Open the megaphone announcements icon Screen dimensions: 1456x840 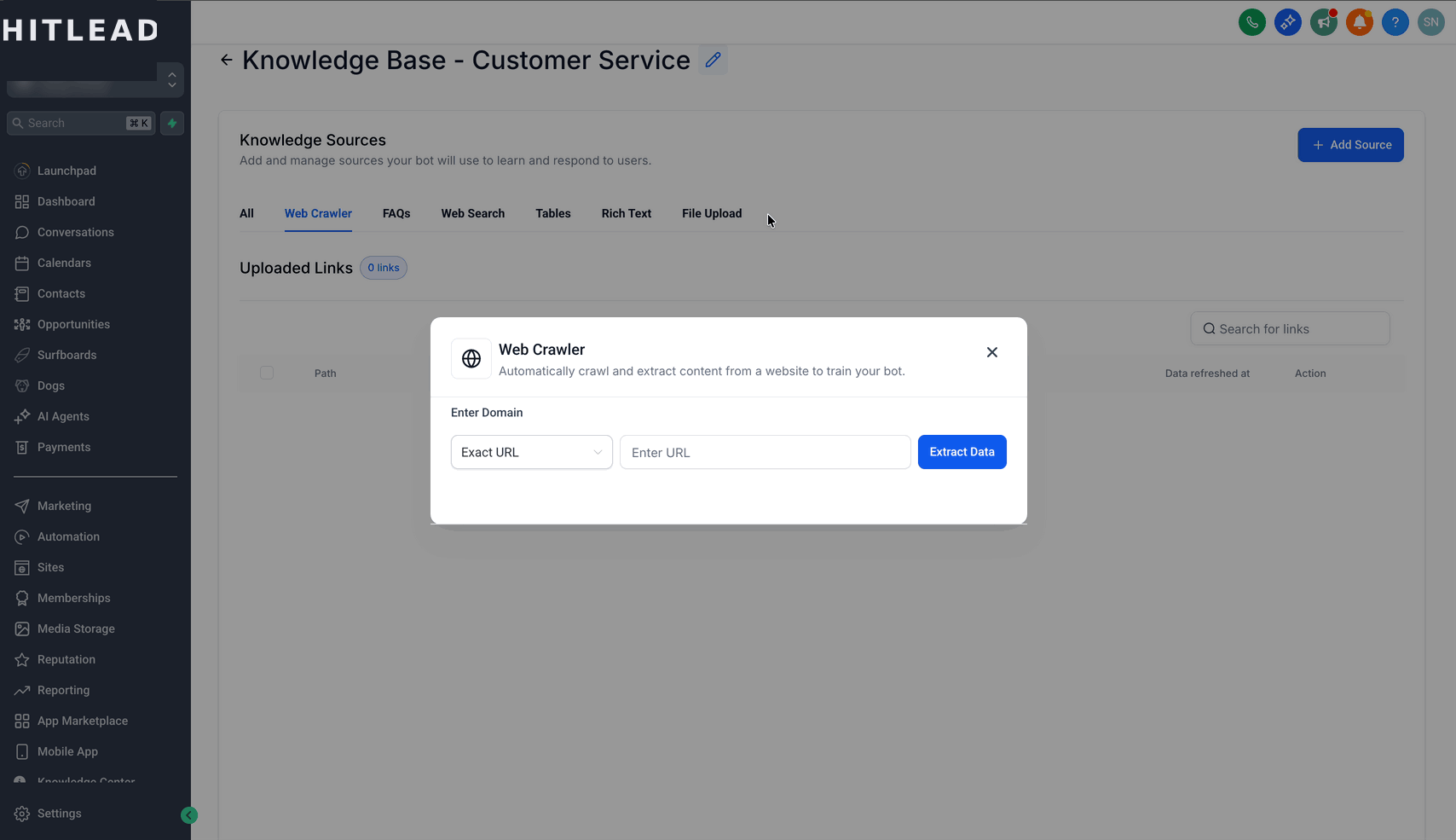click(1323, 22)
